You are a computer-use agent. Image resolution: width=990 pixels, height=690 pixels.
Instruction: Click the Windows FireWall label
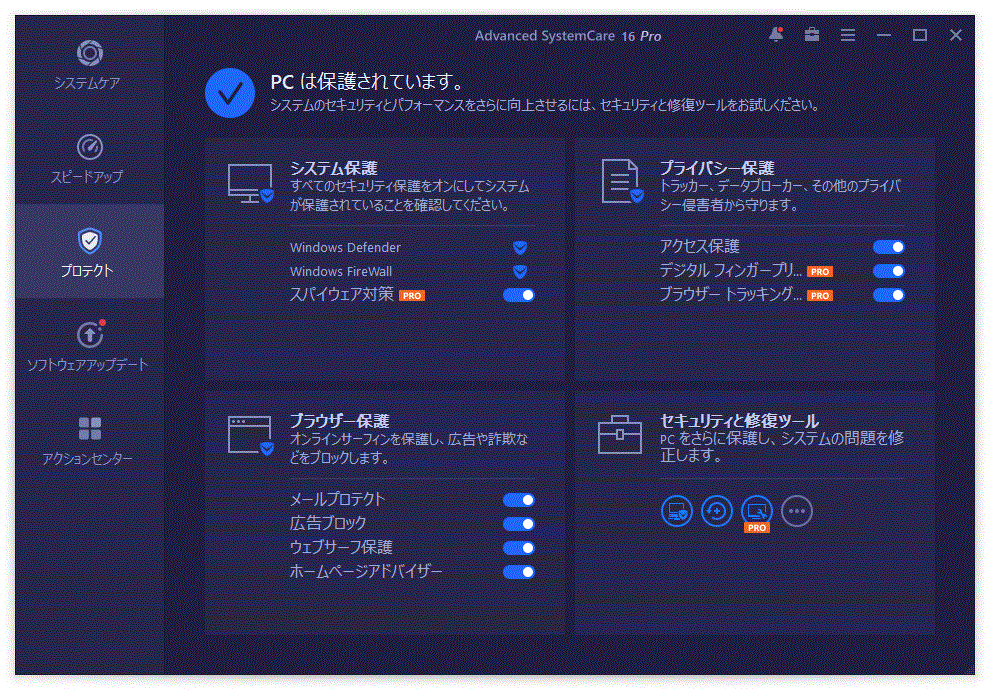click(x=341, y=271)
